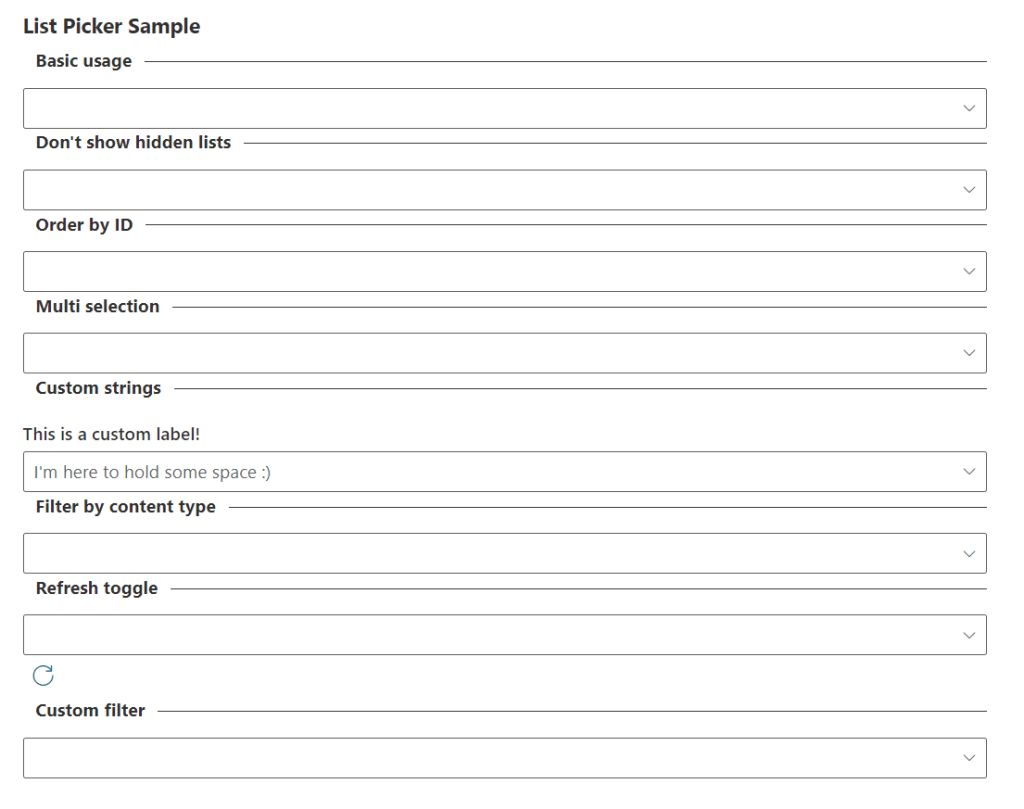Image resolution: width=1024 pixels, height=809 pixels.
Task: Click the refresh icon under Refresh toggle
Action: pyautogui.click(x=43, y=676)
